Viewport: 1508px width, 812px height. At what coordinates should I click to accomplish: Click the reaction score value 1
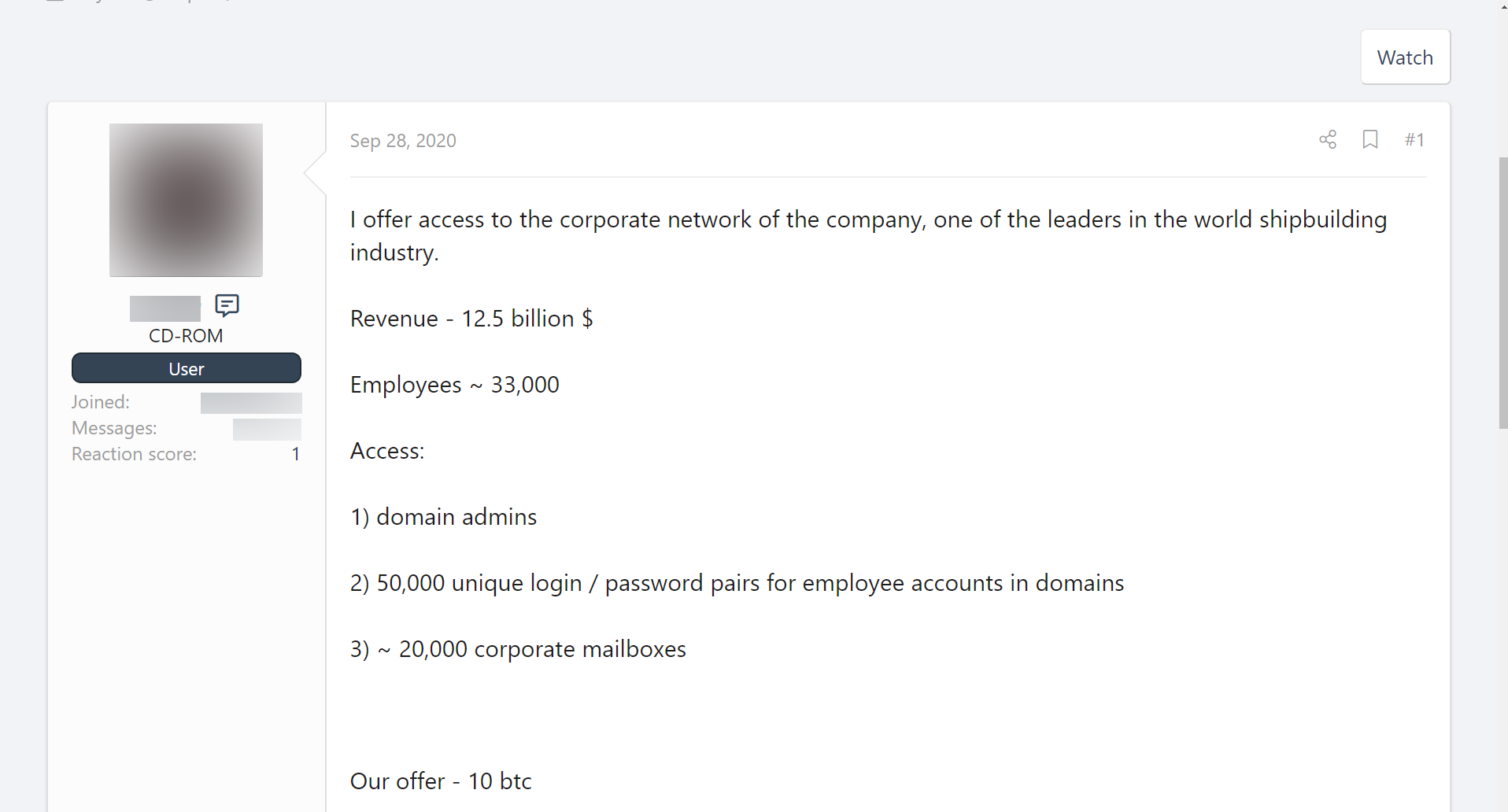296,454
